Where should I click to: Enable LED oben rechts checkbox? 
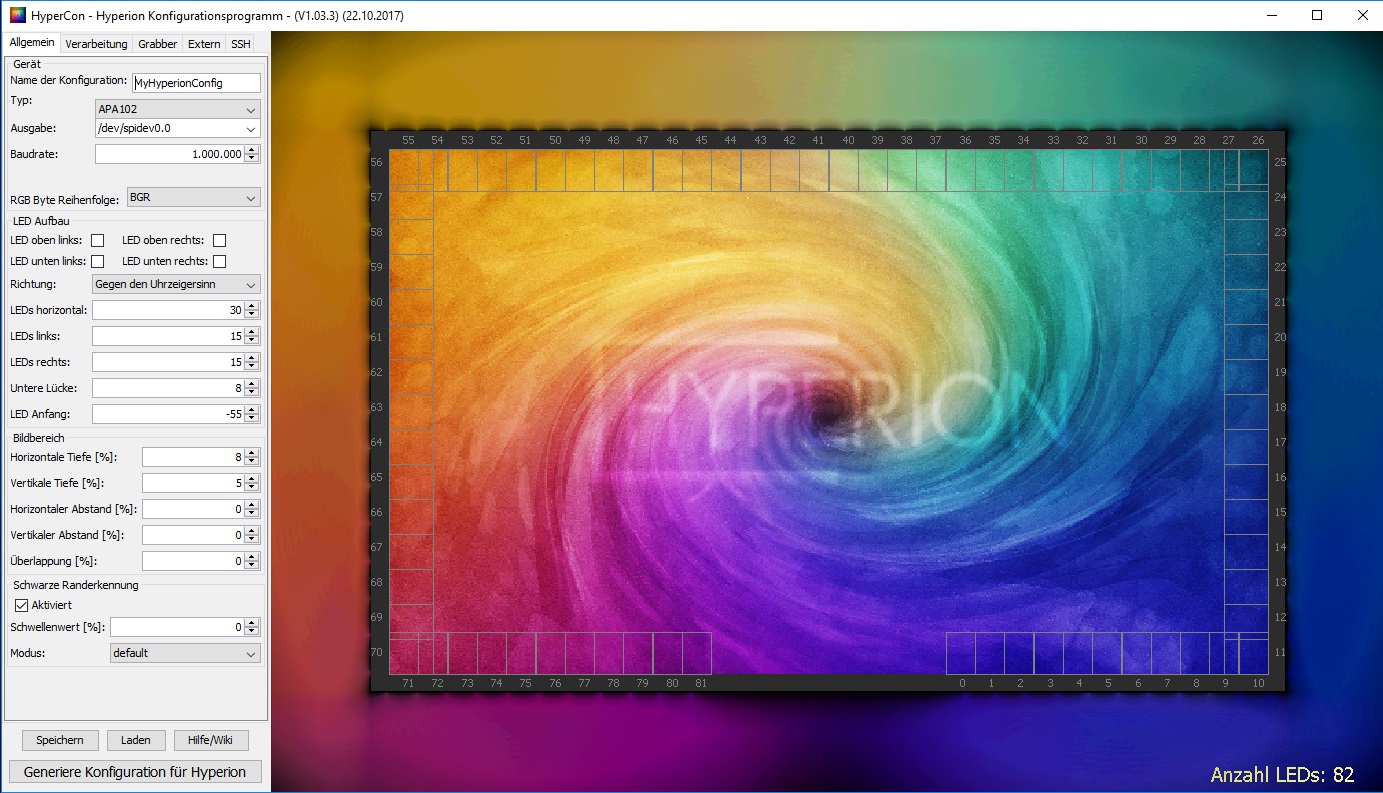point(220,240)
